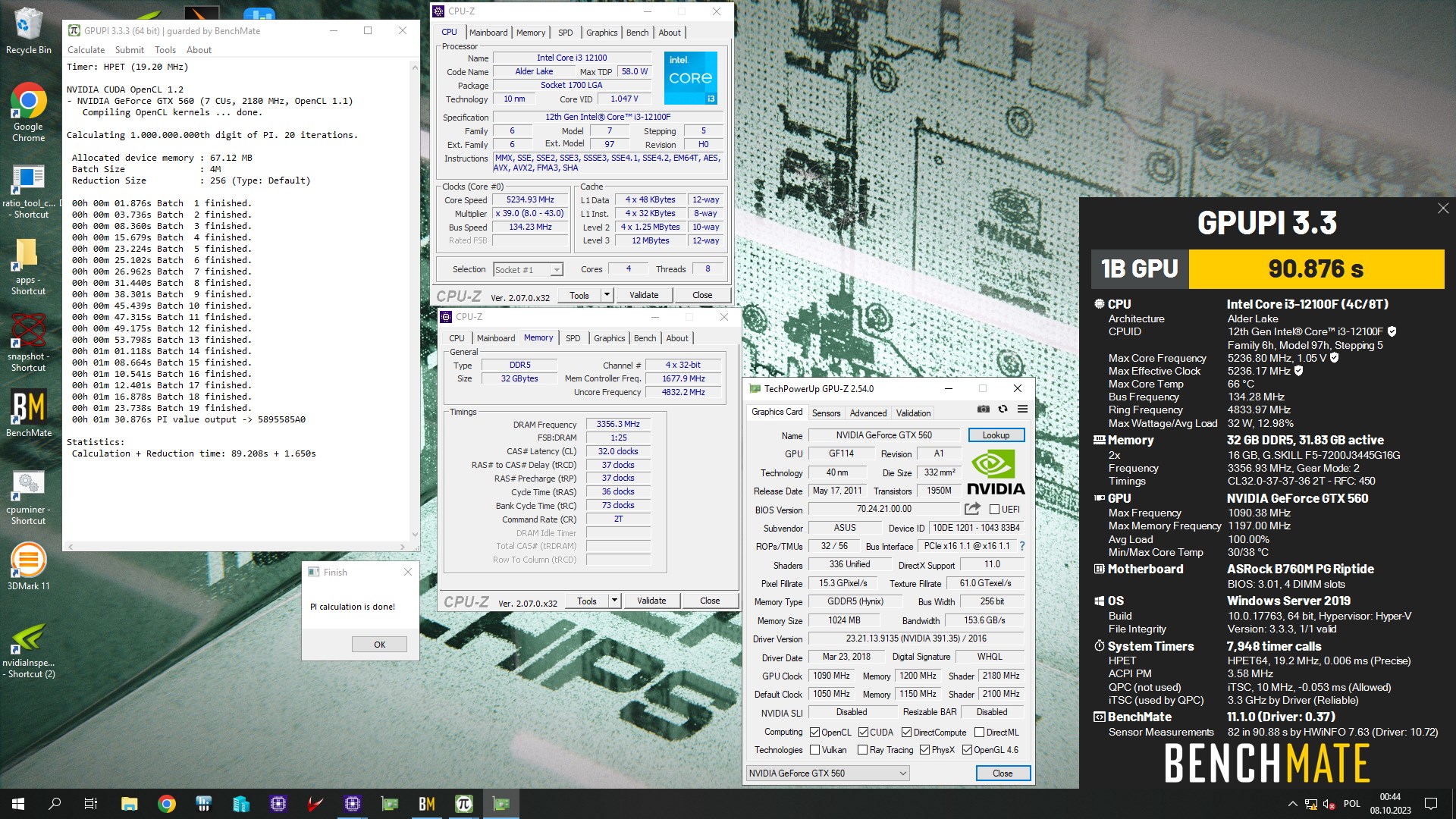Viewport: 1456px width, 819px height.
Task: Close the BenchMate GPUPI result panel
Action: coord(1442,209)
